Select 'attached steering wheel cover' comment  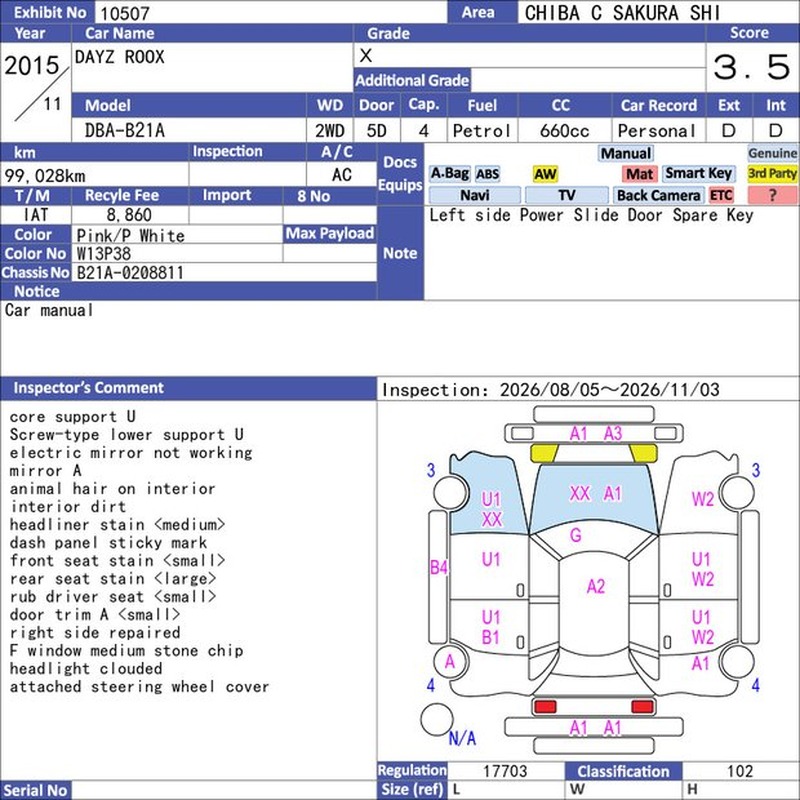click(139, 687)
